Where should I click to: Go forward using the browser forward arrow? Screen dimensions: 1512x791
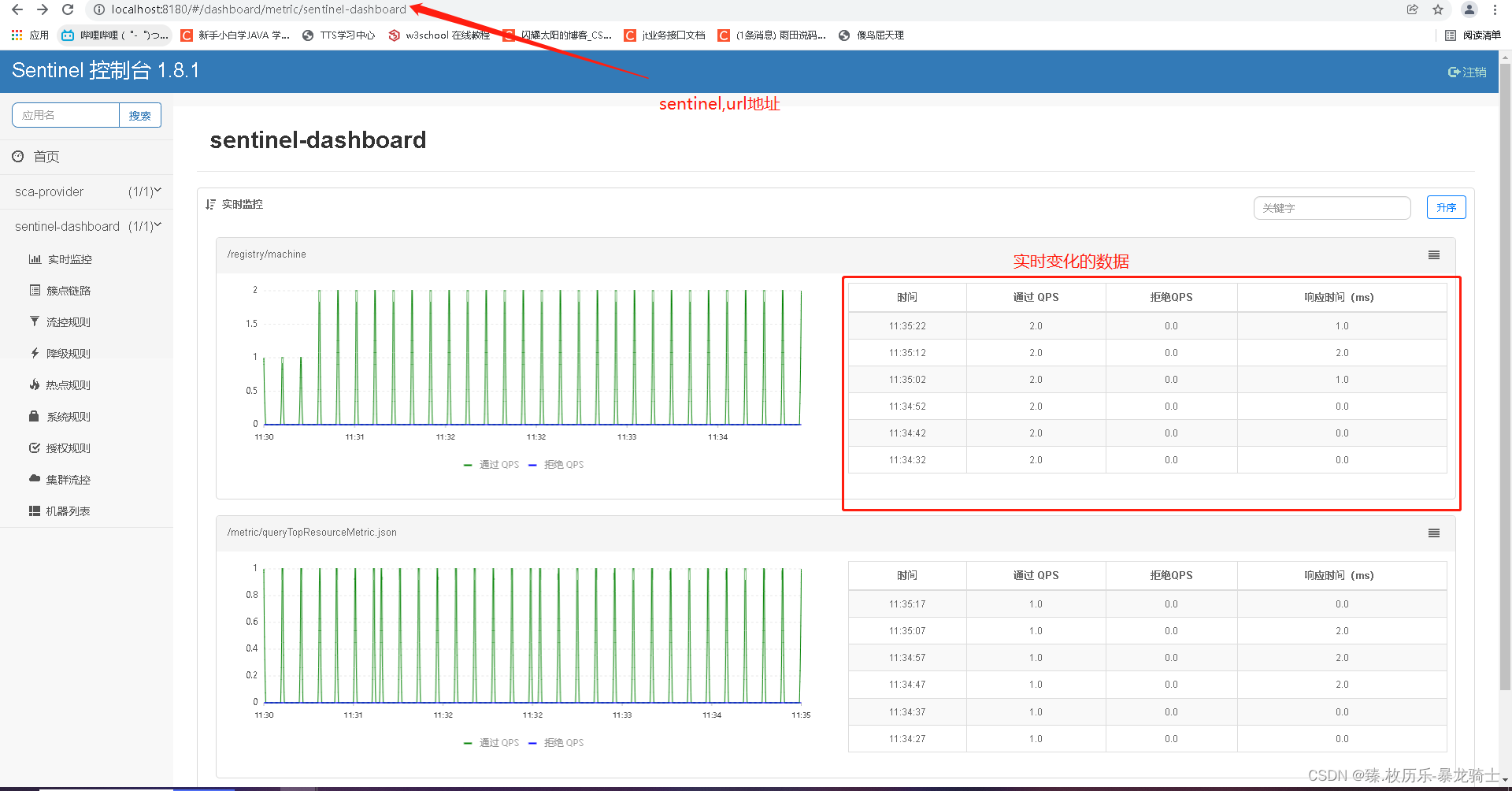[x=43, y=9]
